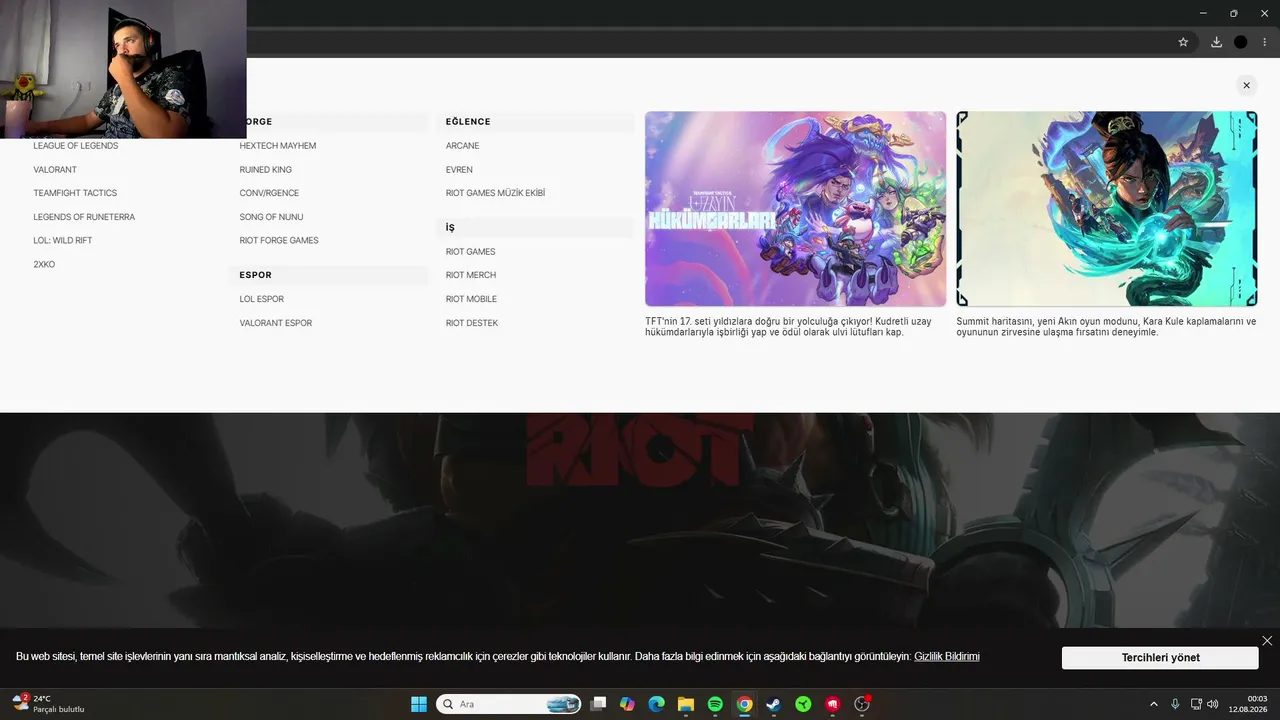Viewport: 1280px width, 720px height.
Task: Open volume control in system tray
Action: (1213, 704)
